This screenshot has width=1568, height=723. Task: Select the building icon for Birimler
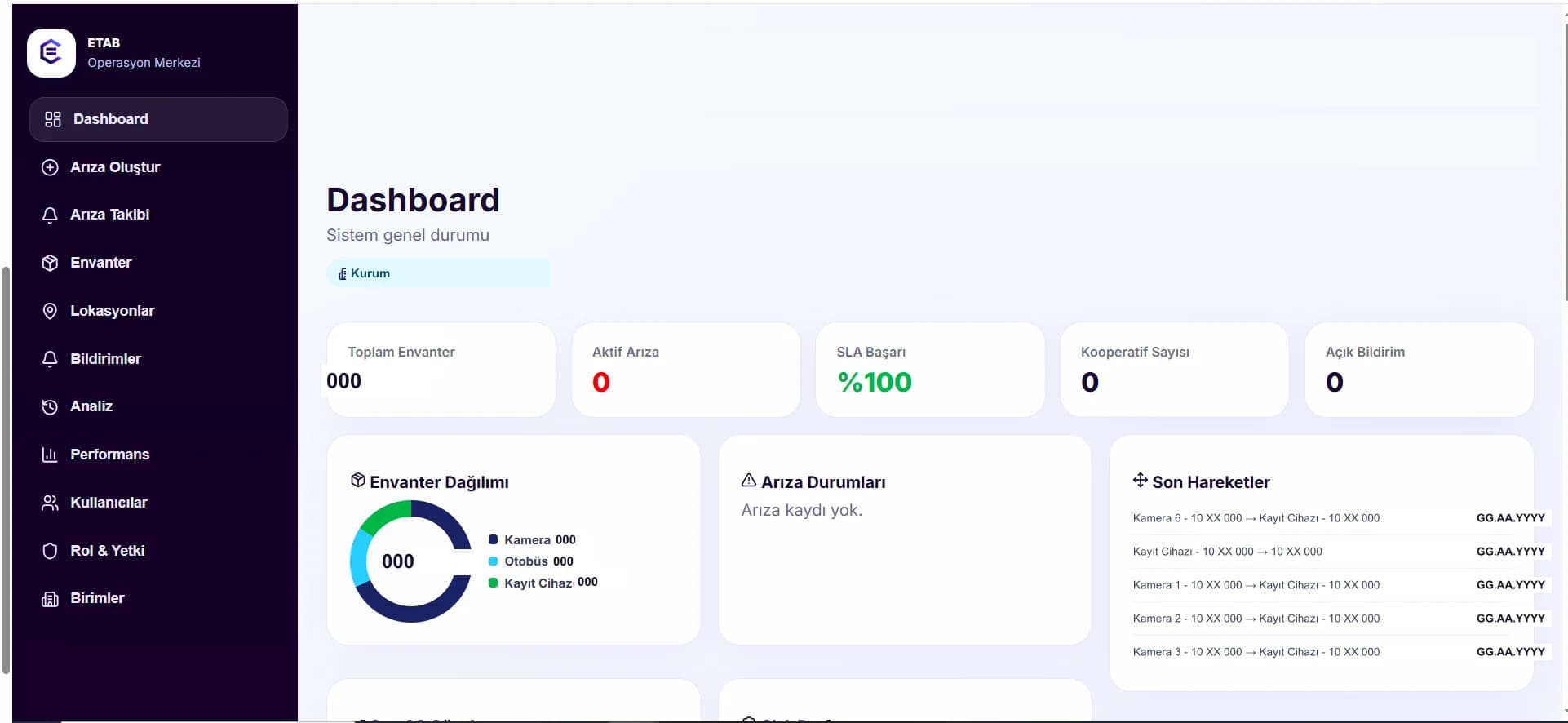[50, 598]
